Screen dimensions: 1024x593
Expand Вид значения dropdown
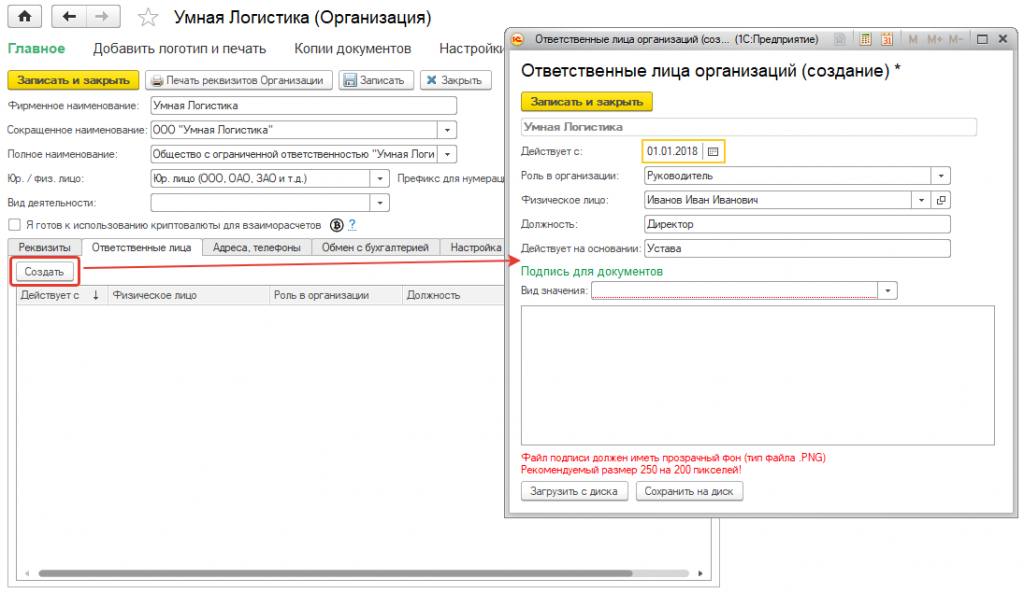(x=888, y=291)
